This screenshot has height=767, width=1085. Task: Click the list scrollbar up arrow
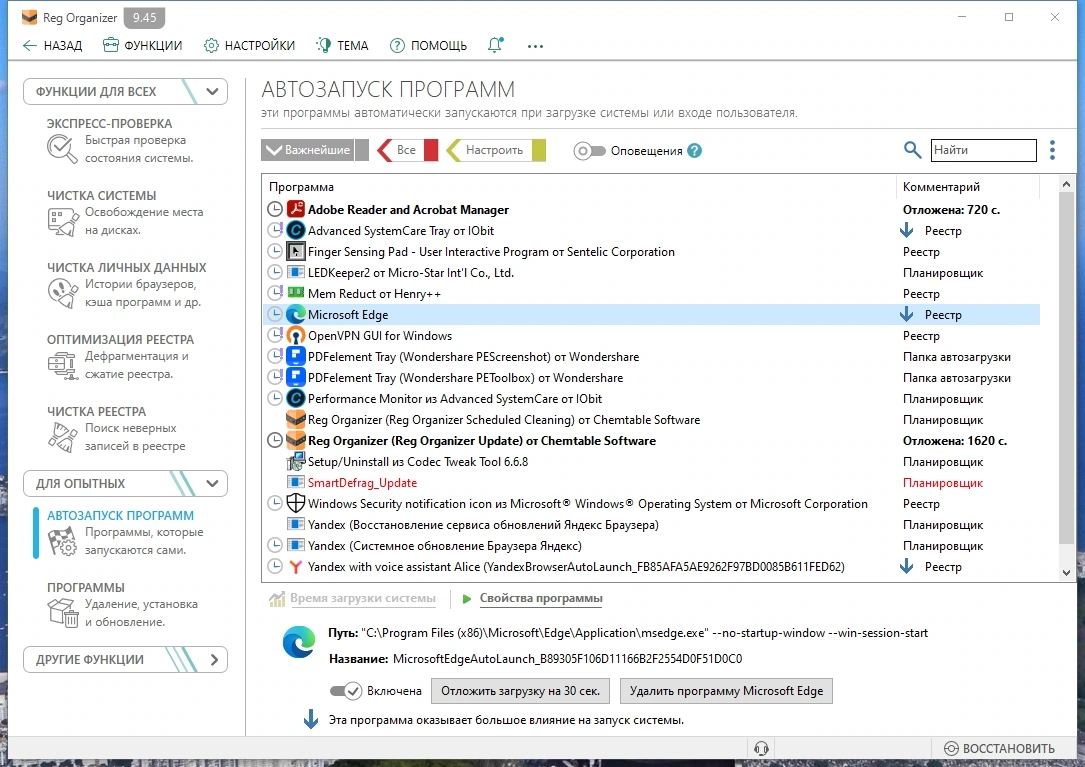point(1066,183)
